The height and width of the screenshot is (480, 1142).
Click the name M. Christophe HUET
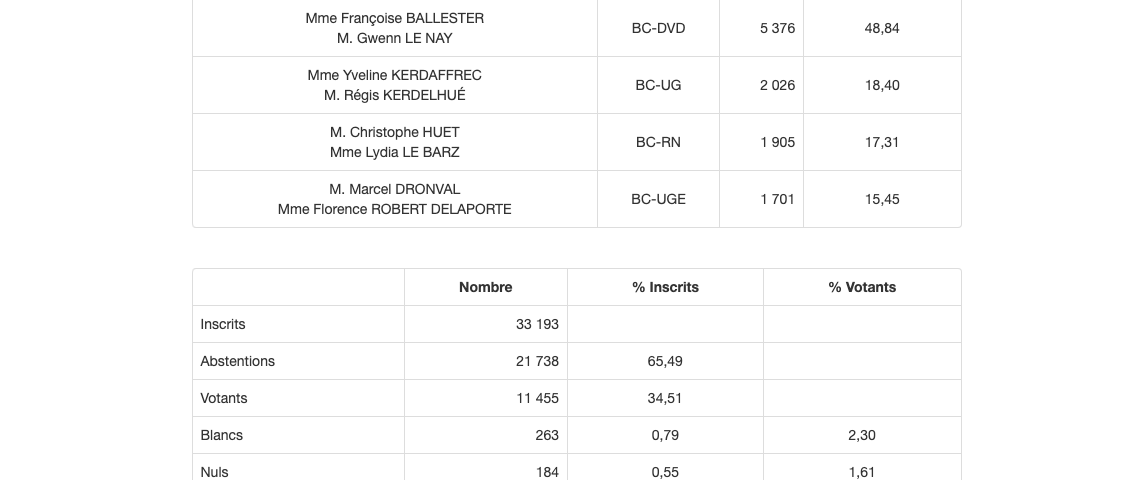[x=394, y=132]
